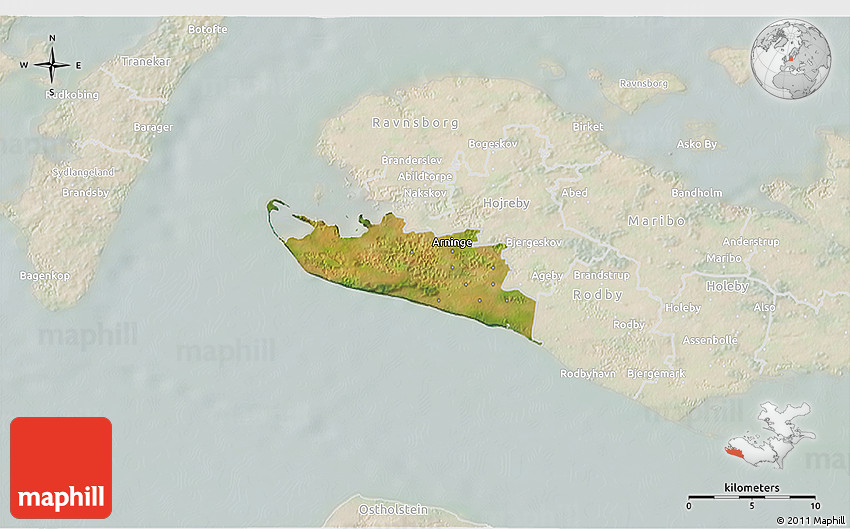Screen dimensions: 850x529
Task: Click the Bjergemark place label
Action: tap(655, 374)
